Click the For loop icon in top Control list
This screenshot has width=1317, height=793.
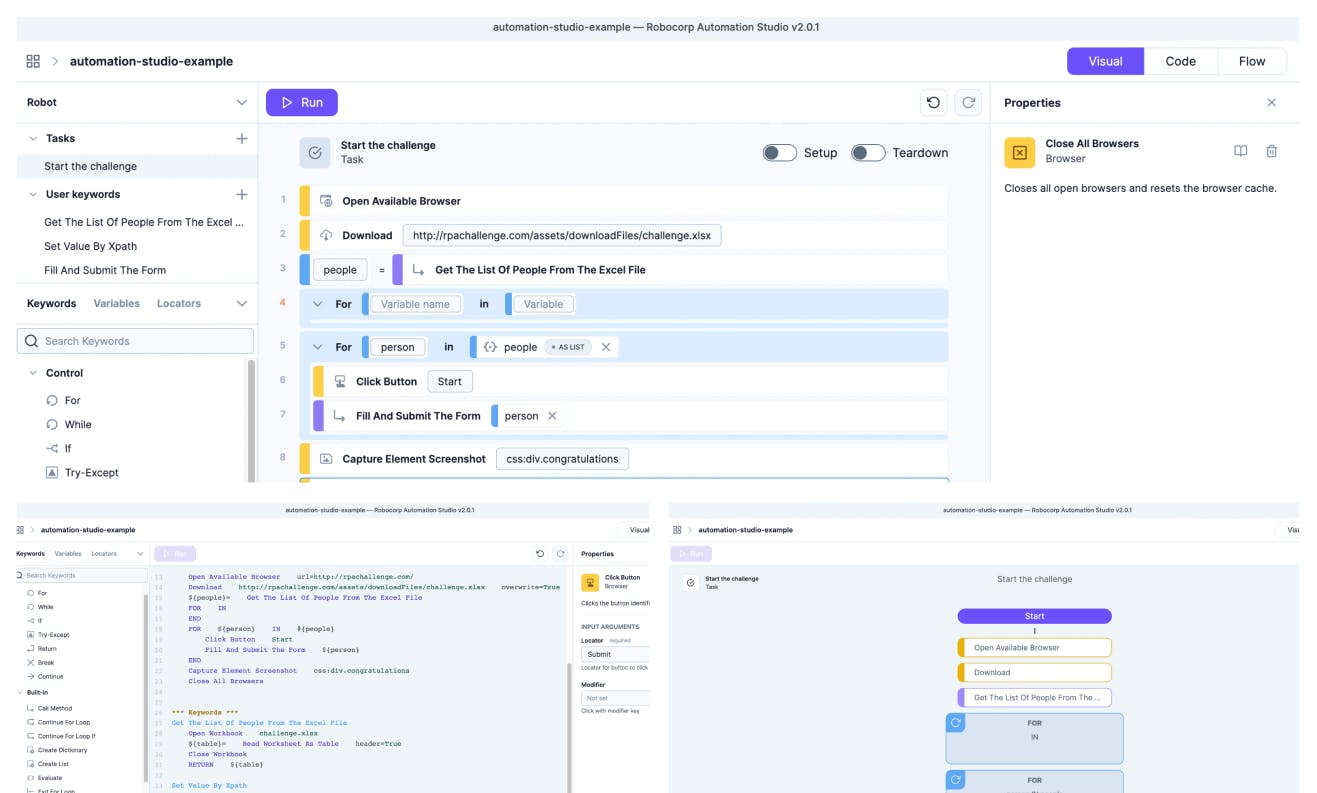(x=52, y=400)
